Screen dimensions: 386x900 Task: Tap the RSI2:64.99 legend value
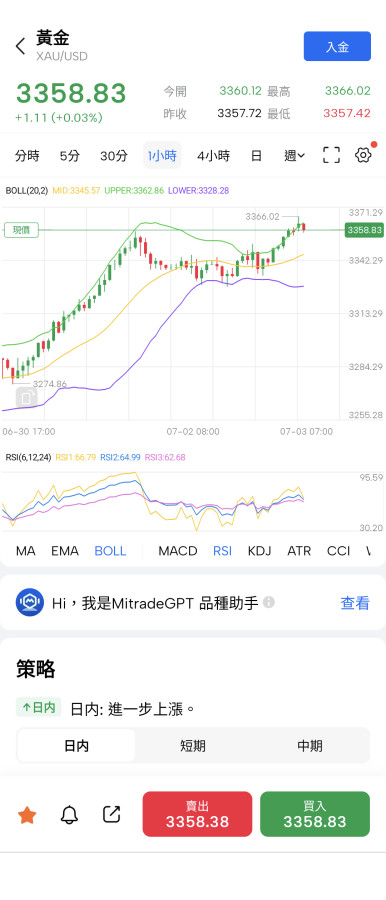(120, 457)
